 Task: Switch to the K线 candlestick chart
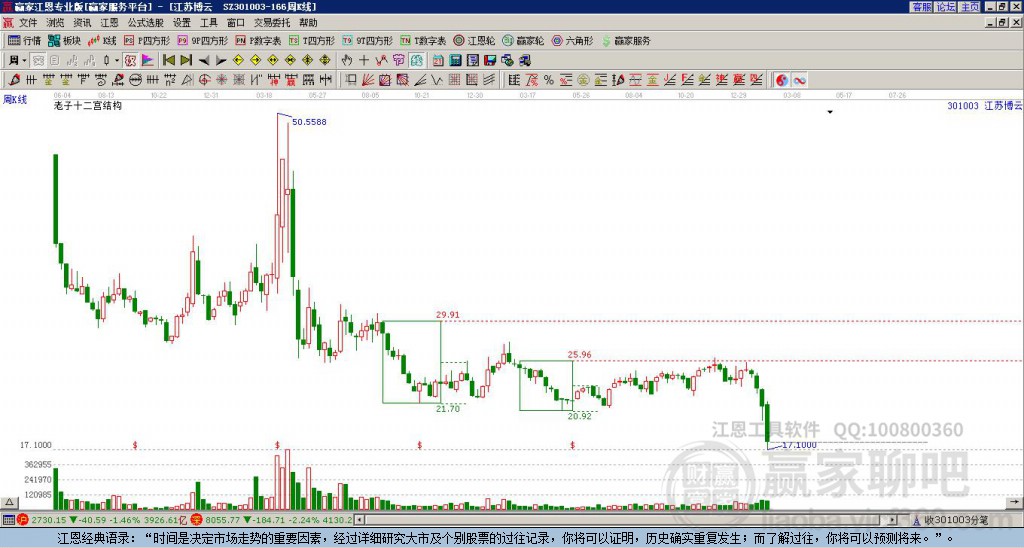[103, 40]
